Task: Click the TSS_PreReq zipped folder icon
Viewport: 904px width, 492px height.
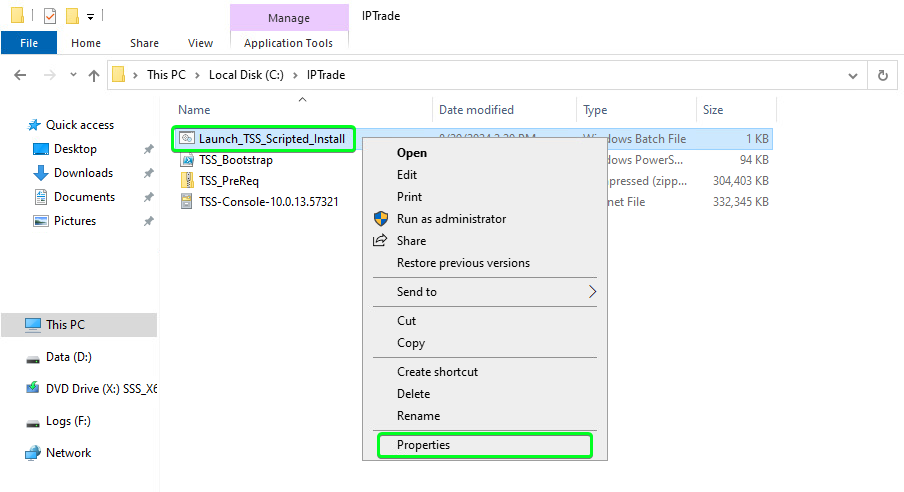Action: 187,181
